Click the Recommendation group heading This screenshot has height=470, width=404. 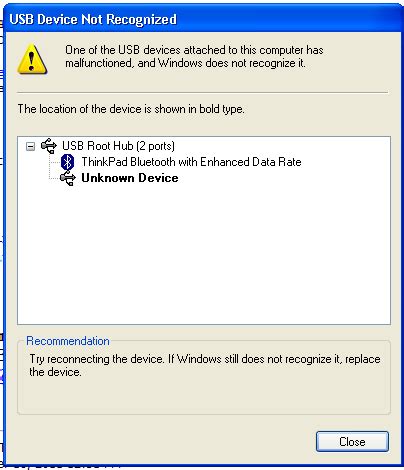[68, 341]
